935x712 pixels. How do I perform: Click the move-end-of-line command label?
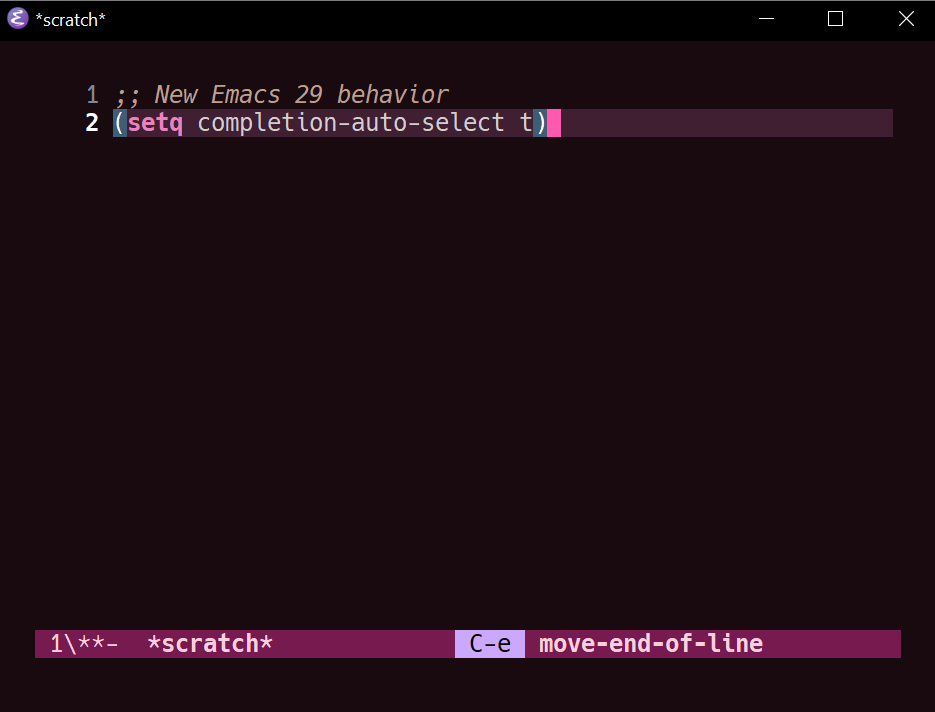coord(651,644)
